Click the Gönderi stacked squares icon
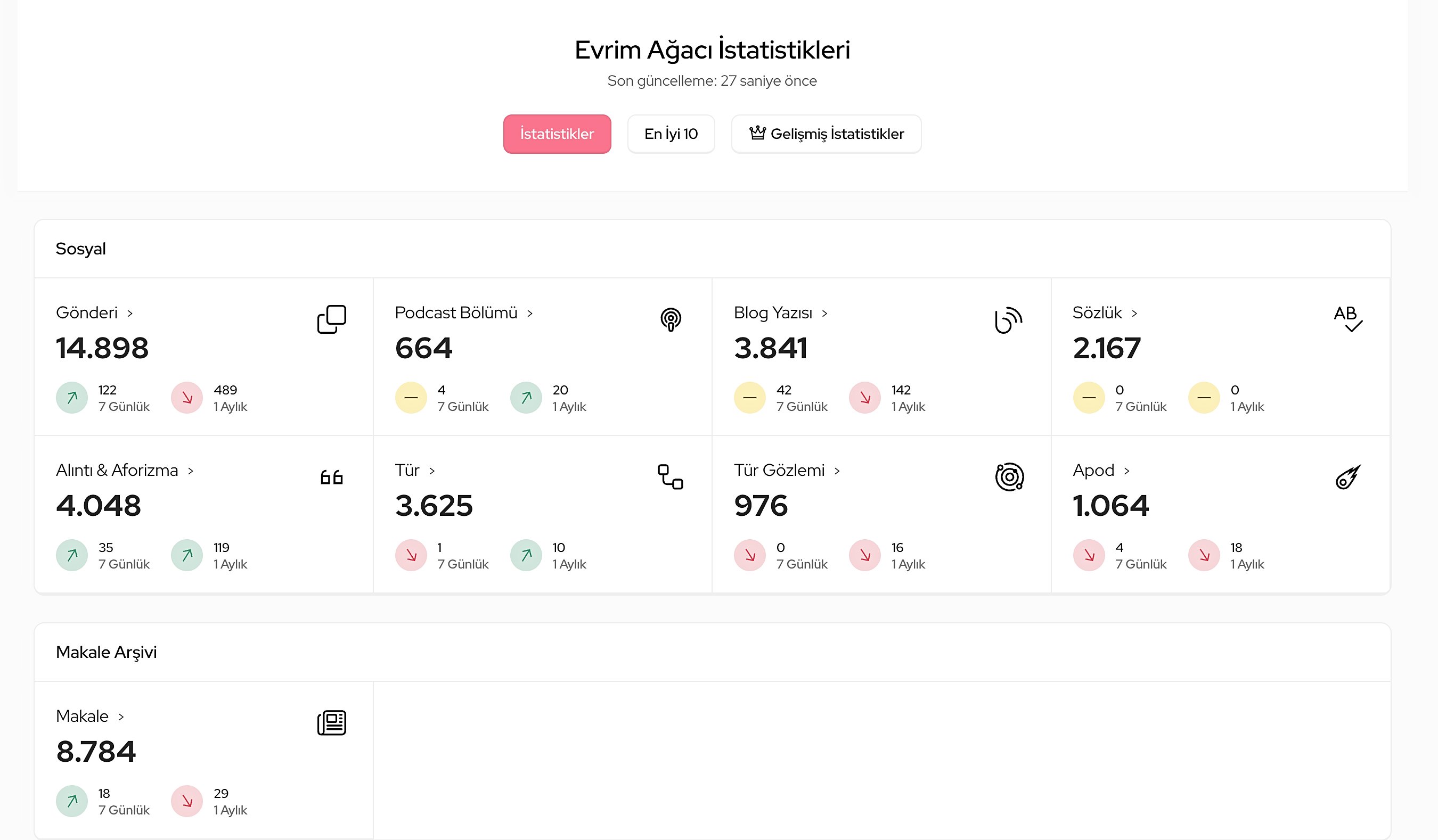Screen dimensions: 1438x840 click(x=331, y=319)
